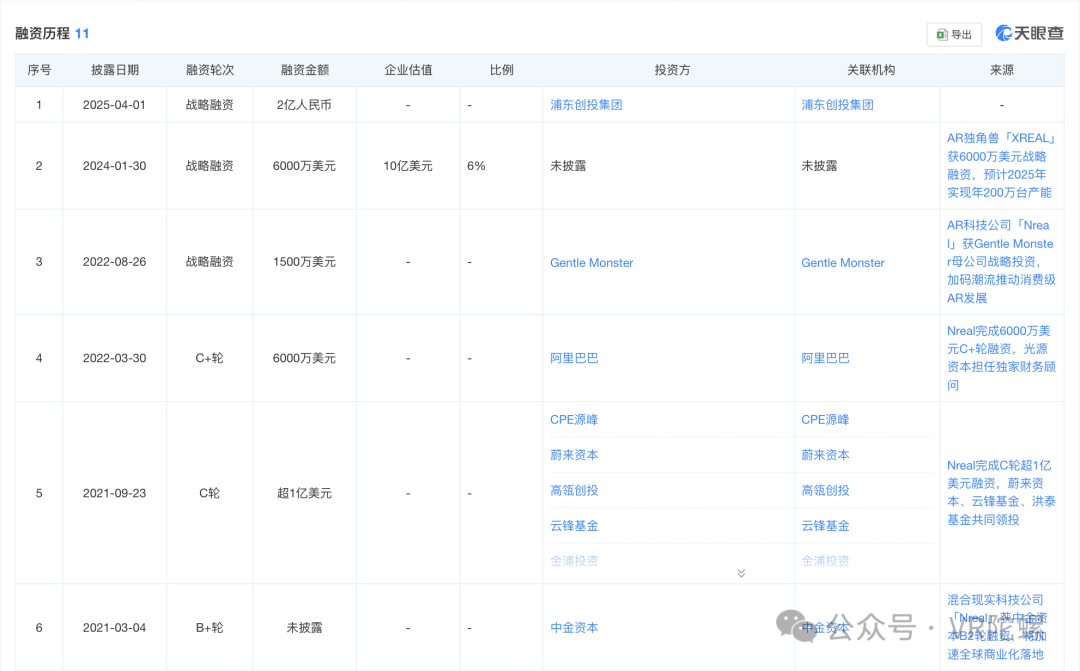The width and height of the screenshot is (1080, 671).
Task: Click the Excel icon on export button
Action: (942, 34)
